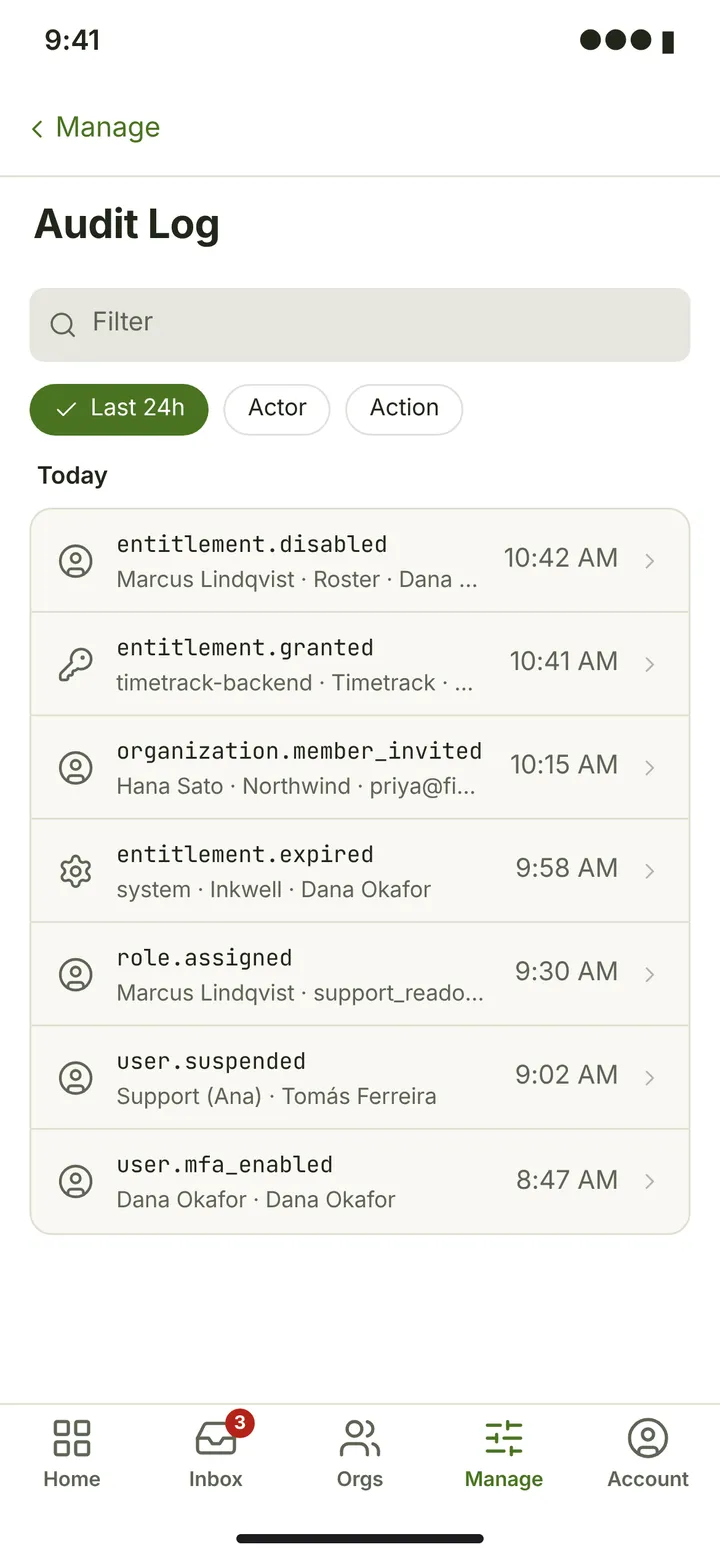
Task: Select the Inbox tab label
Action: [216, 1479]
